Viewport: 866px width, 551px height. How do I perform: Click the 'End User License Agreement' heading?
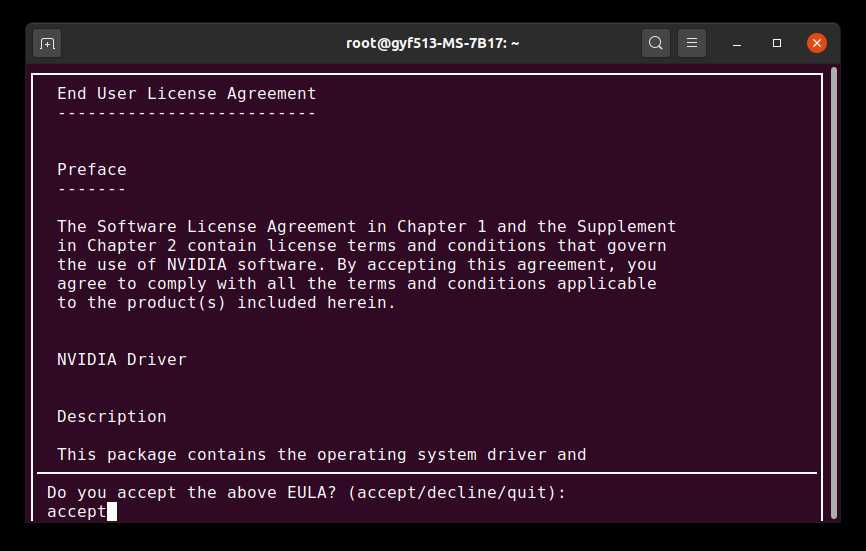(x=187, y=94)
